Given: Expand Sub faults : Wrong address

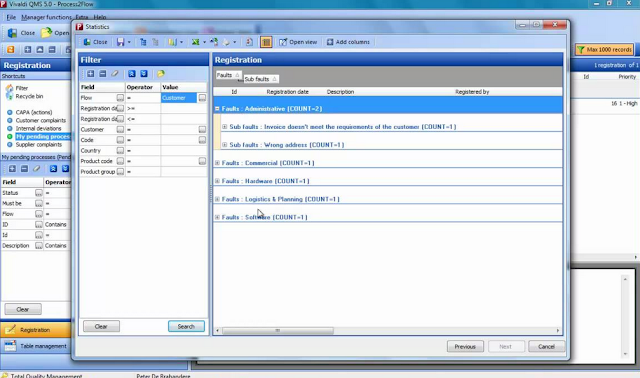Looking at the screenshot, I should click(224, 145).
